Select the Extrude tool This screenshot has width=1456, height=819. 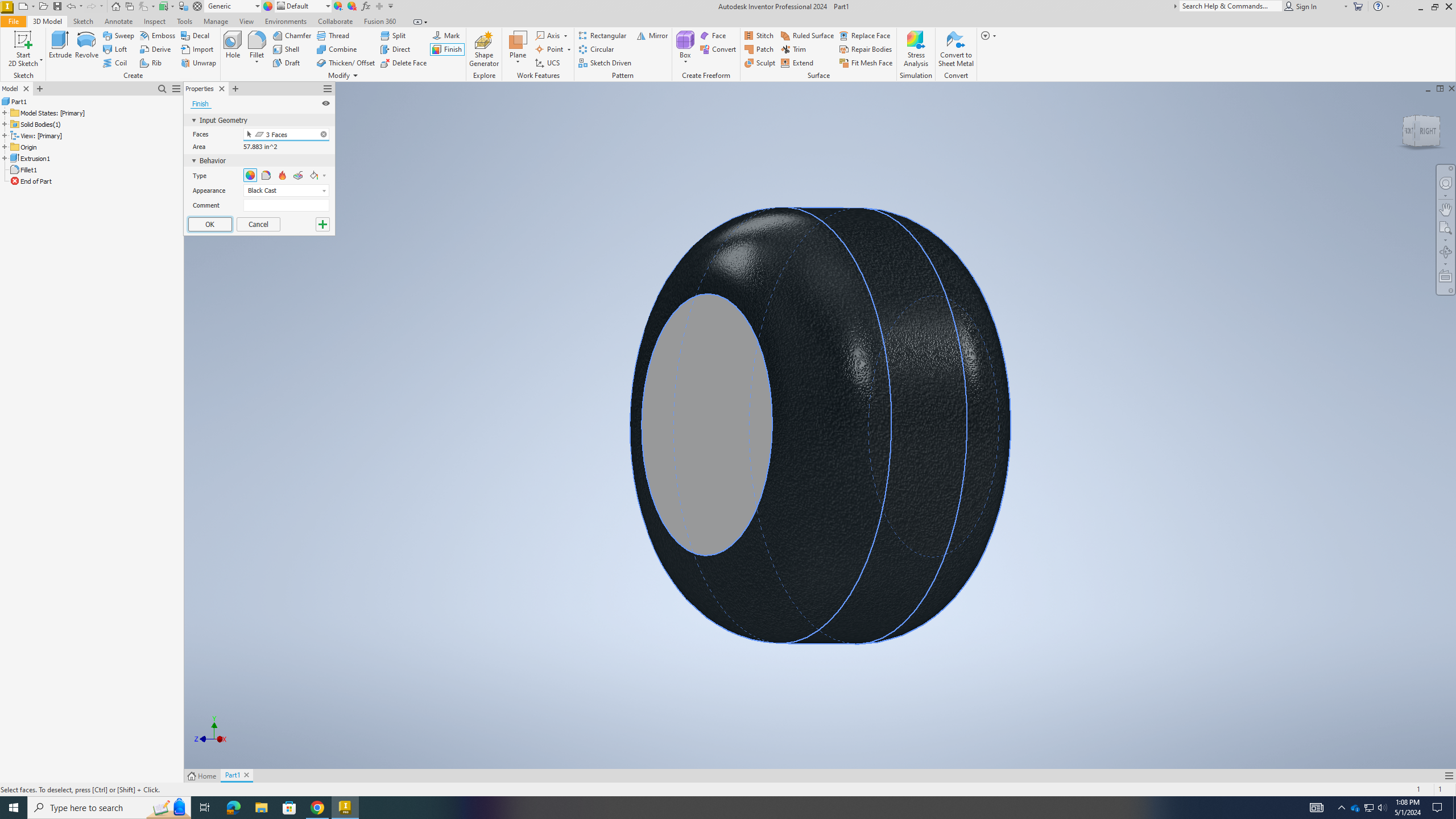coord(60,45)
